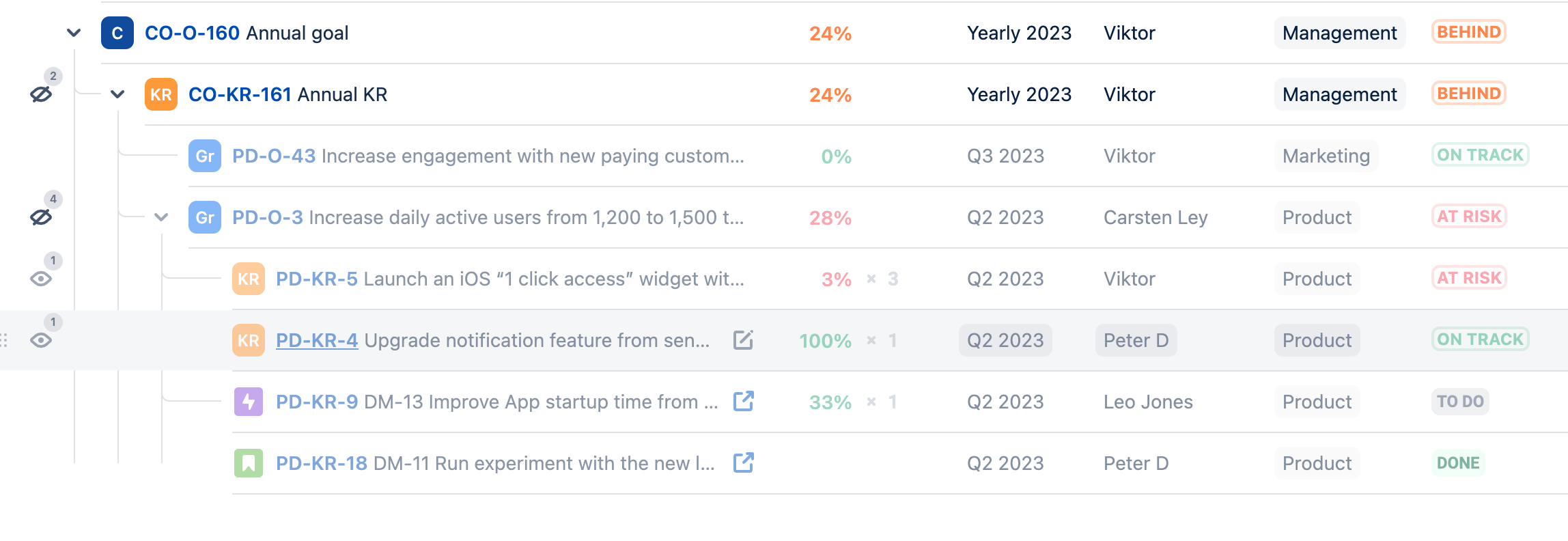The width and height of the screenshot is (1568, 541).
Task: Open external link icon for PD-KR-18
Action: (x=743, y=462)
